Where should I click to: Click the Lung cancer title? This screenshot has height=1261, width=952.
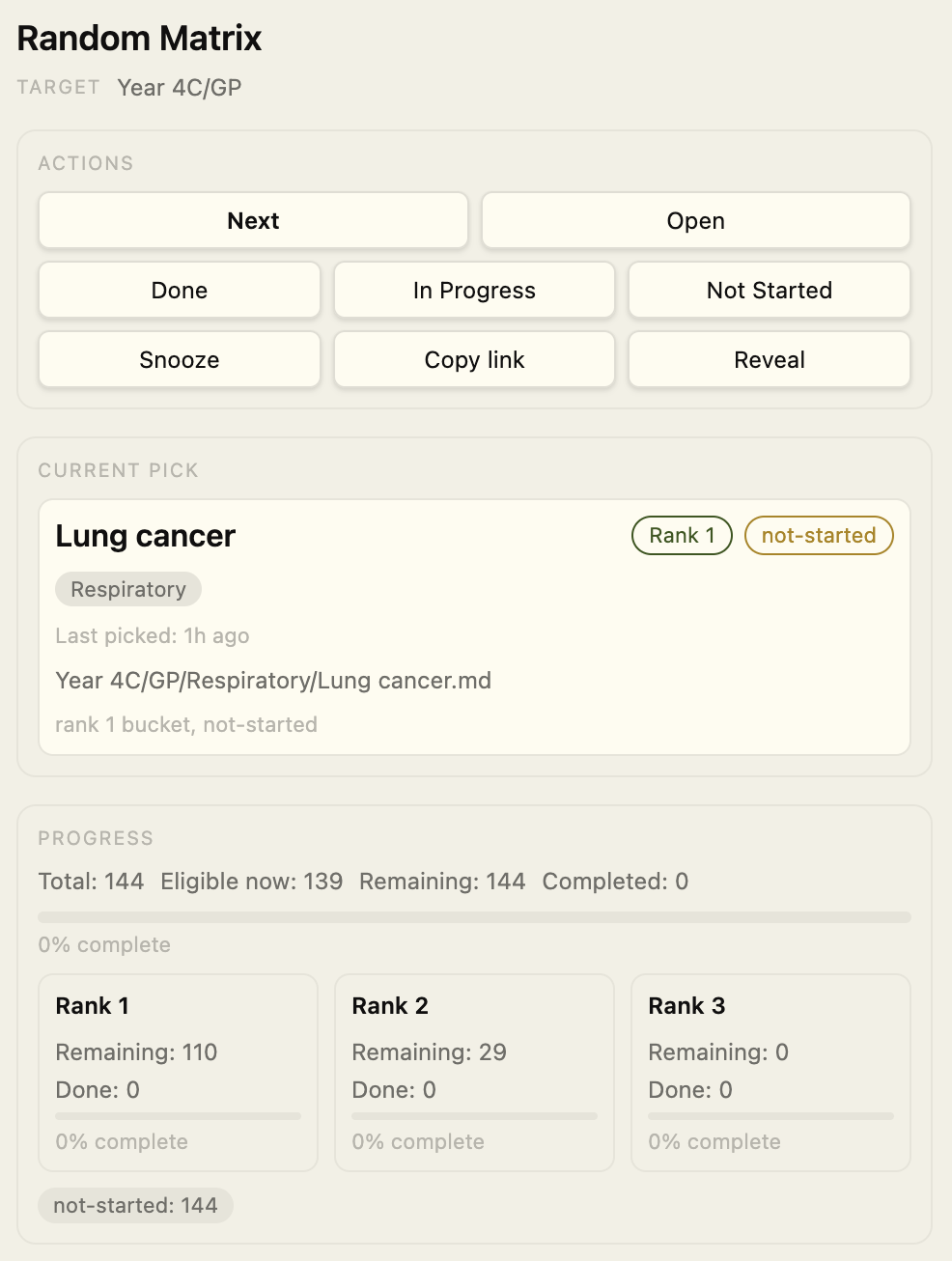(x=145, y=536)
